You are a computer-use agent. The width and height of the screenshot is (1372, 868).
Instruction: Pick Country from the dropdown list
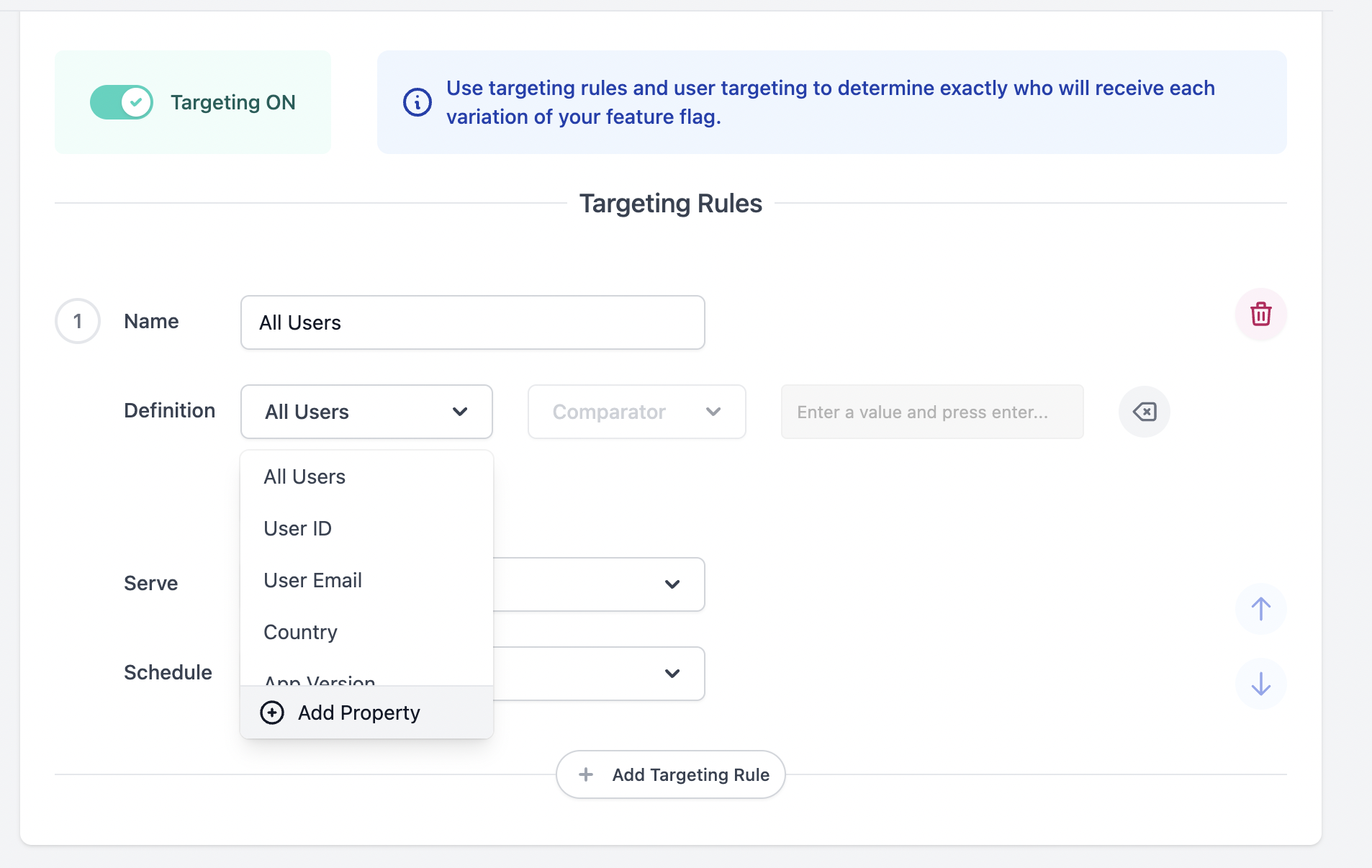[300, 632]
